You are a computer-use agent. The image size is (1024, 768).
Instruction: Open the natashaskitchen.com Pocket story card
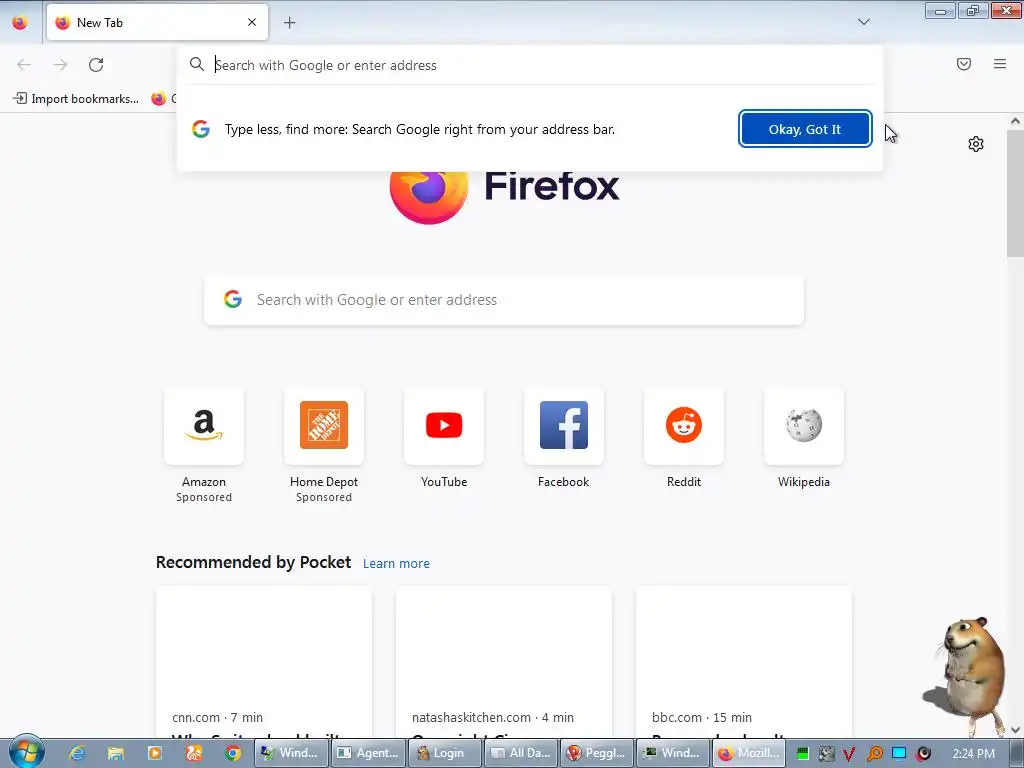pyautogui.click(x=504, y=662)
